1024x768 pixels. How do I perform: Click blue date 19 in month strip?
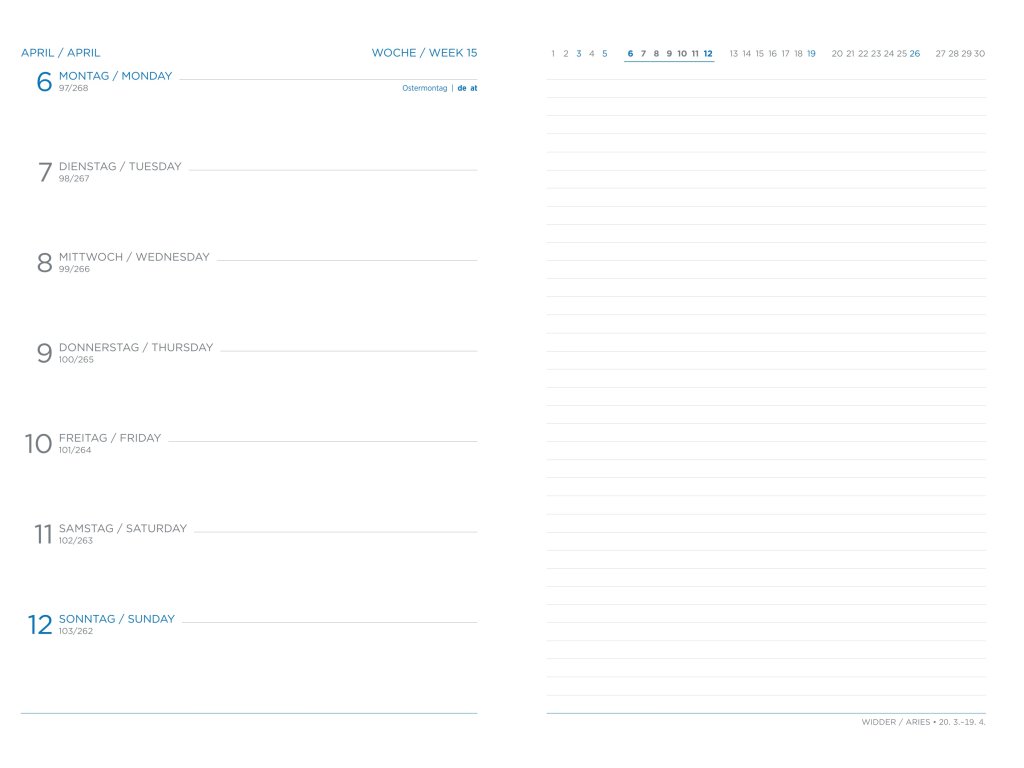point(811,54)
